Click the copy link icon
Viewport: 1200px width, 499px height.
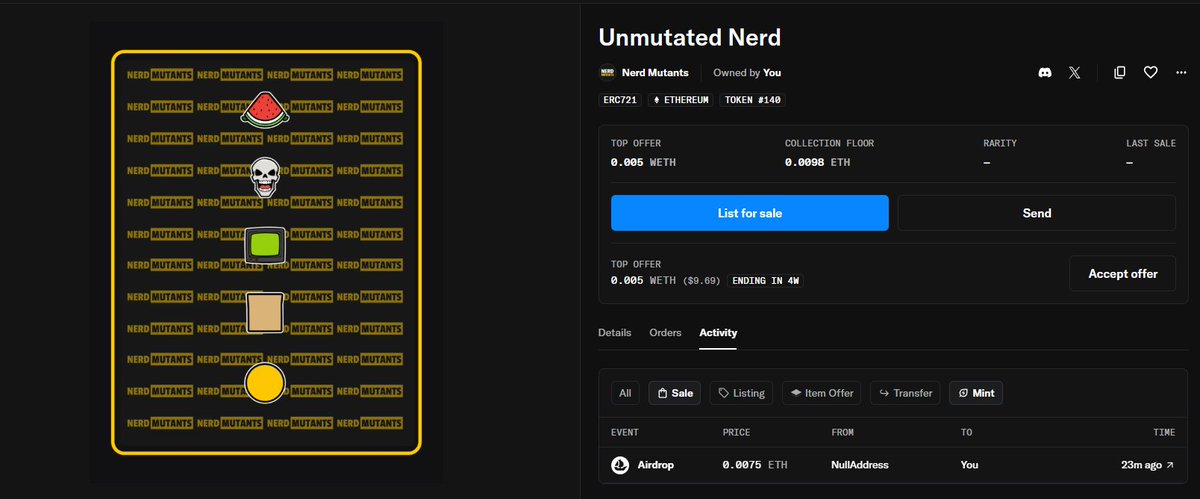(1120, 72)
